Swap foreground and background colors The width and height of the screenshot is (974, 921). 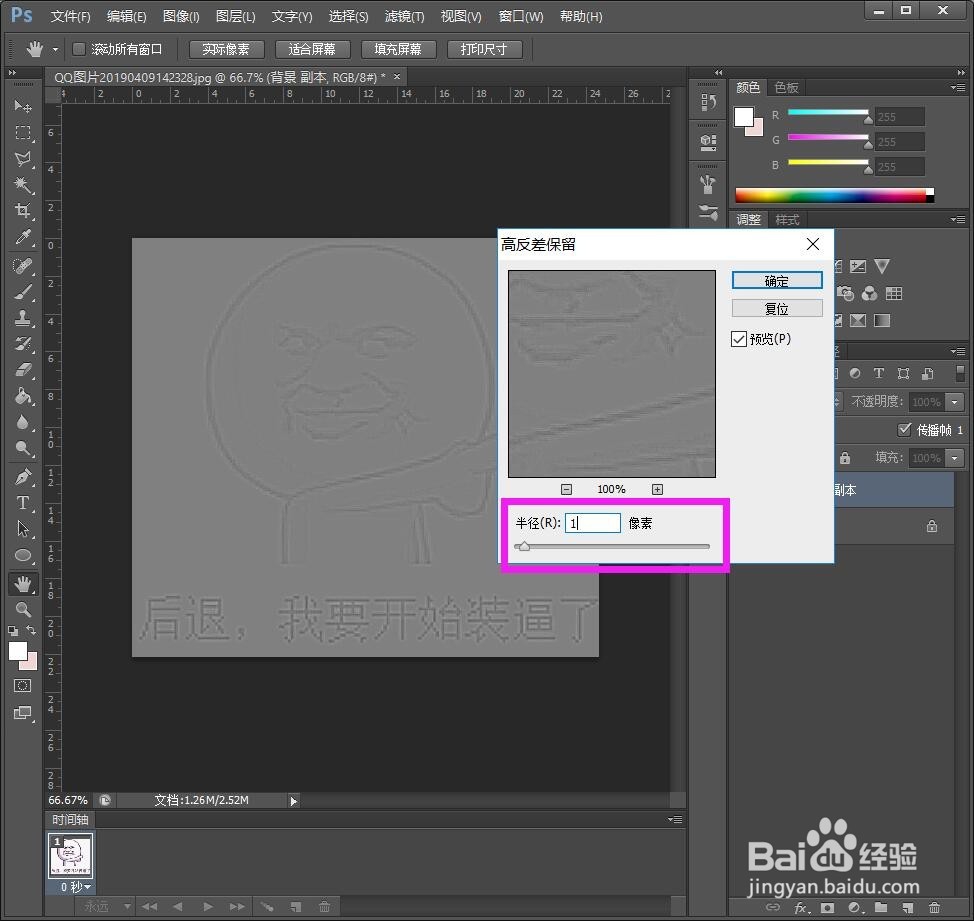coord(31,630)
